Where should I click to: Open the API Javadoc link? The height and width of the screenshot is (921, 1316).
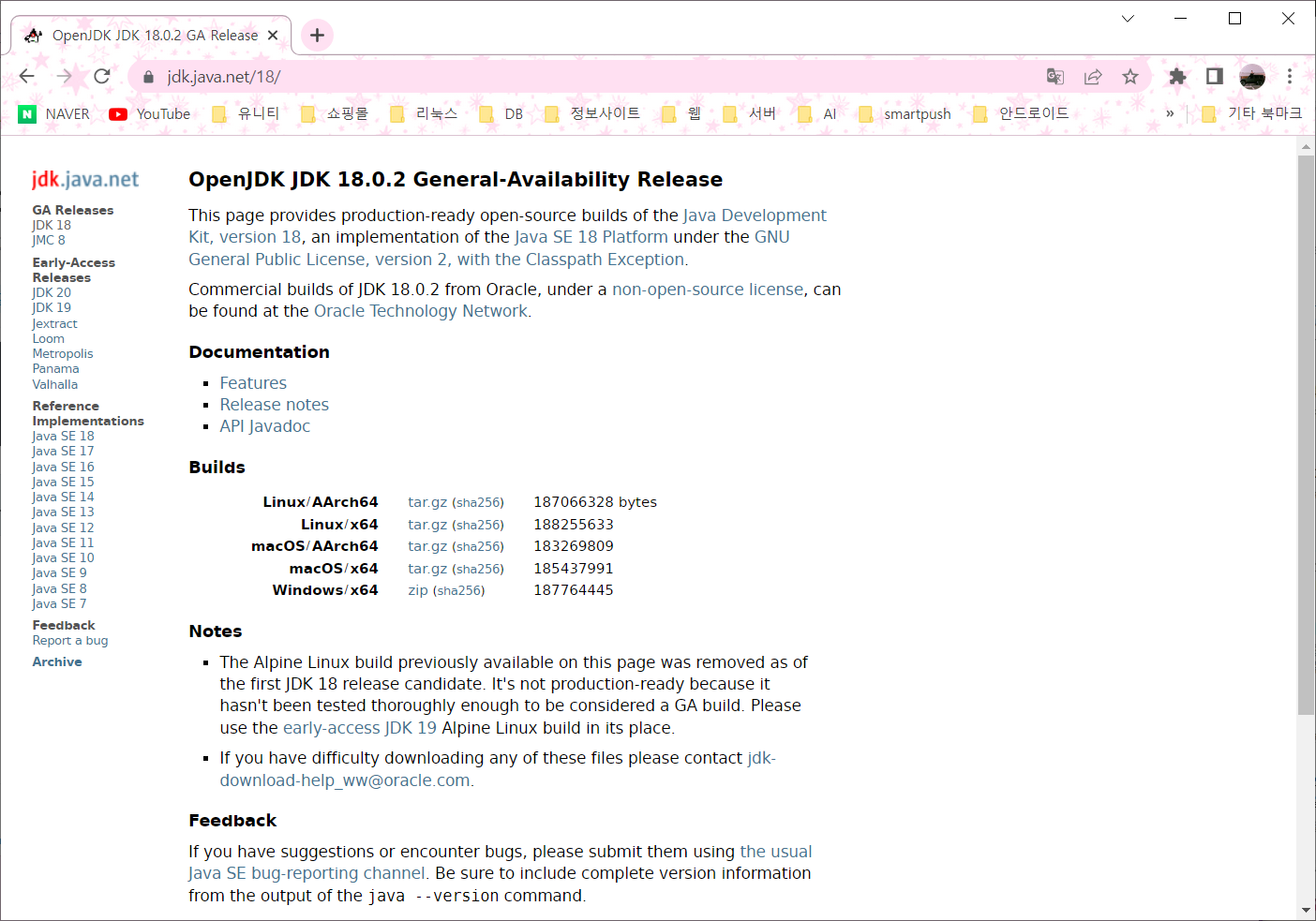(x=265, y=426)
